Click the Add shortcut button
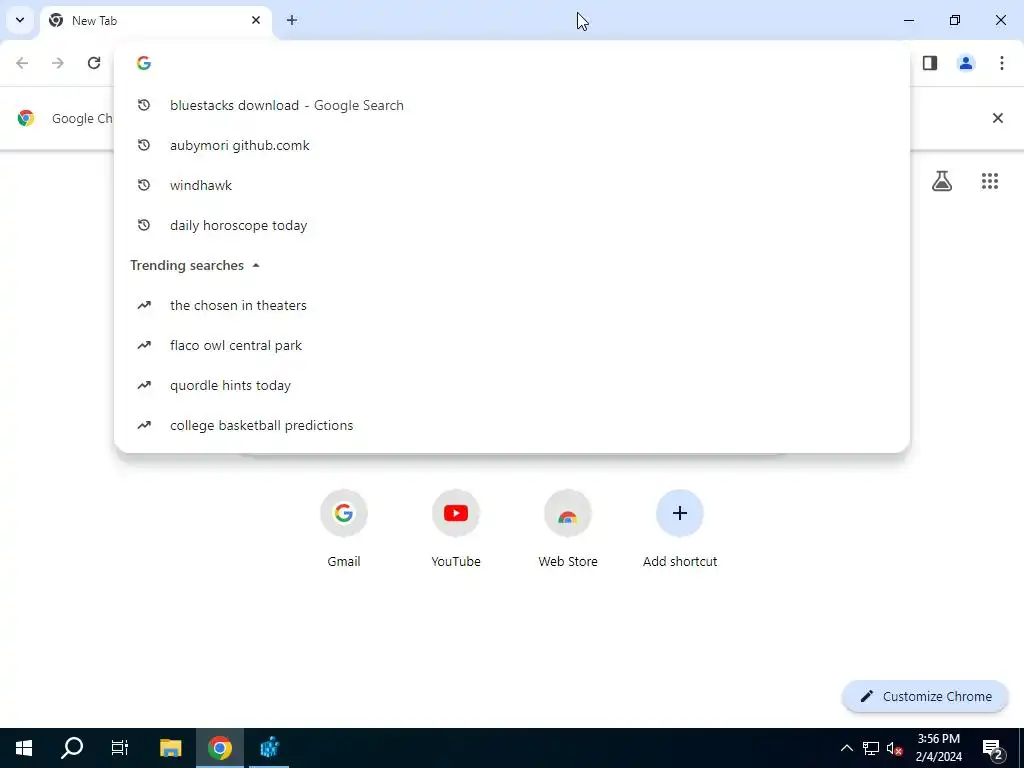The height and width of the screenshot is (768, 1024). (680, 528)
